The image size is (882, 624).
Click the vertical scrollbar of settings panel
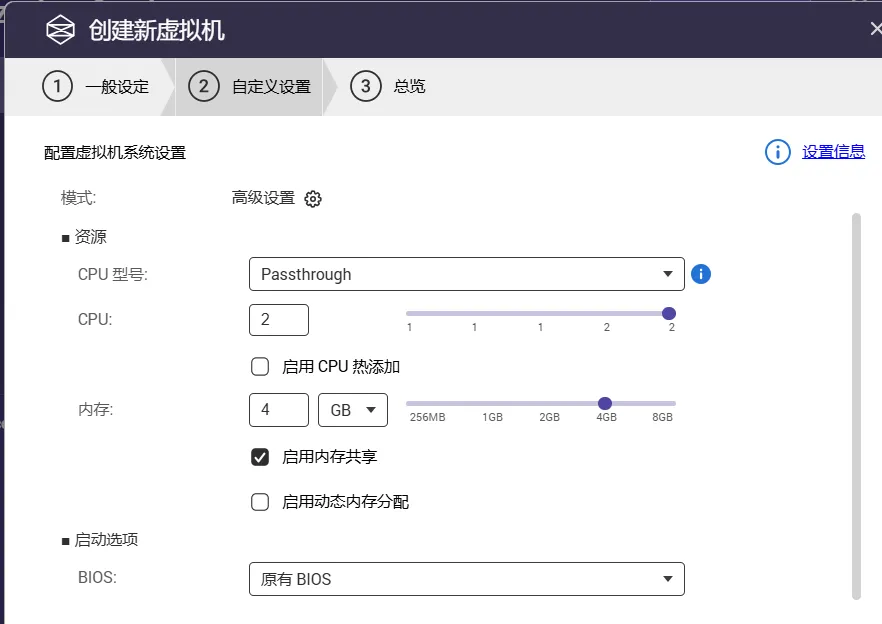[856, 406]
